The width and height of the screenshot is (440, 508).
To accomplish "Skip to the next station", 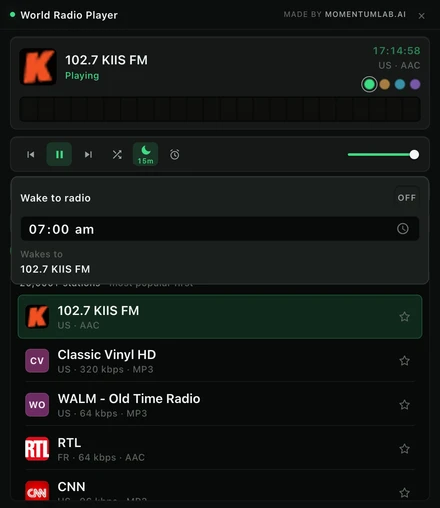I will coord(88,154).
